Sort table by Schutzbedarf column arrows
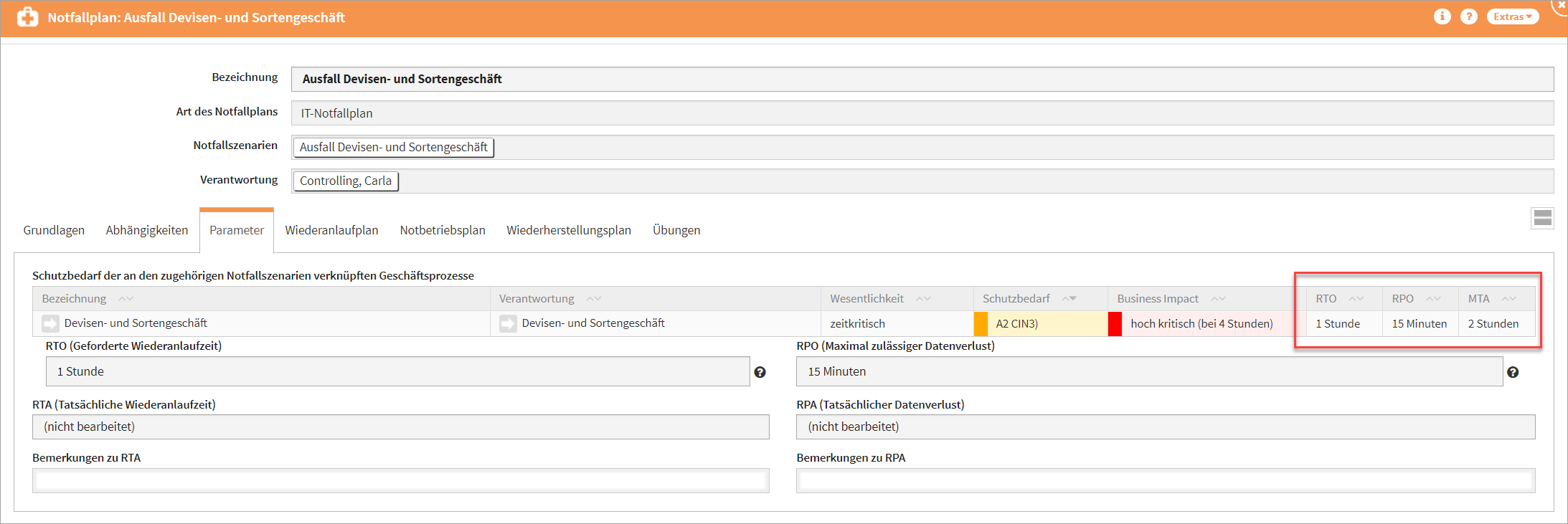Image resolution: width=1568 pixels, height=524 pixels. (x=1069, y=299)
